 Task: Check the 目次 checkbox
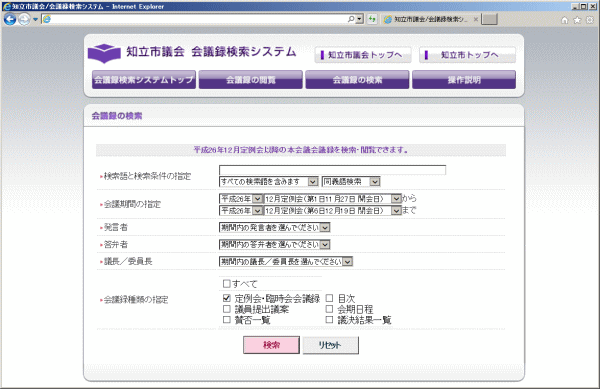coord(329,298)
